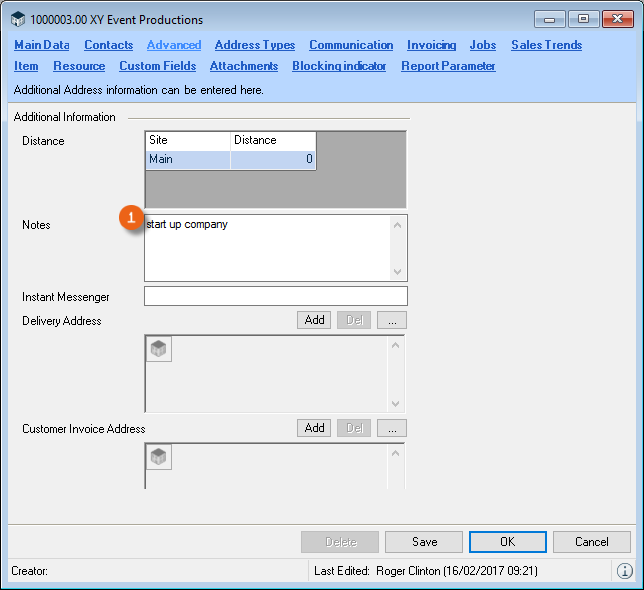
Task: Open Delivery Address browse ellipsis button
Action: 391,320
